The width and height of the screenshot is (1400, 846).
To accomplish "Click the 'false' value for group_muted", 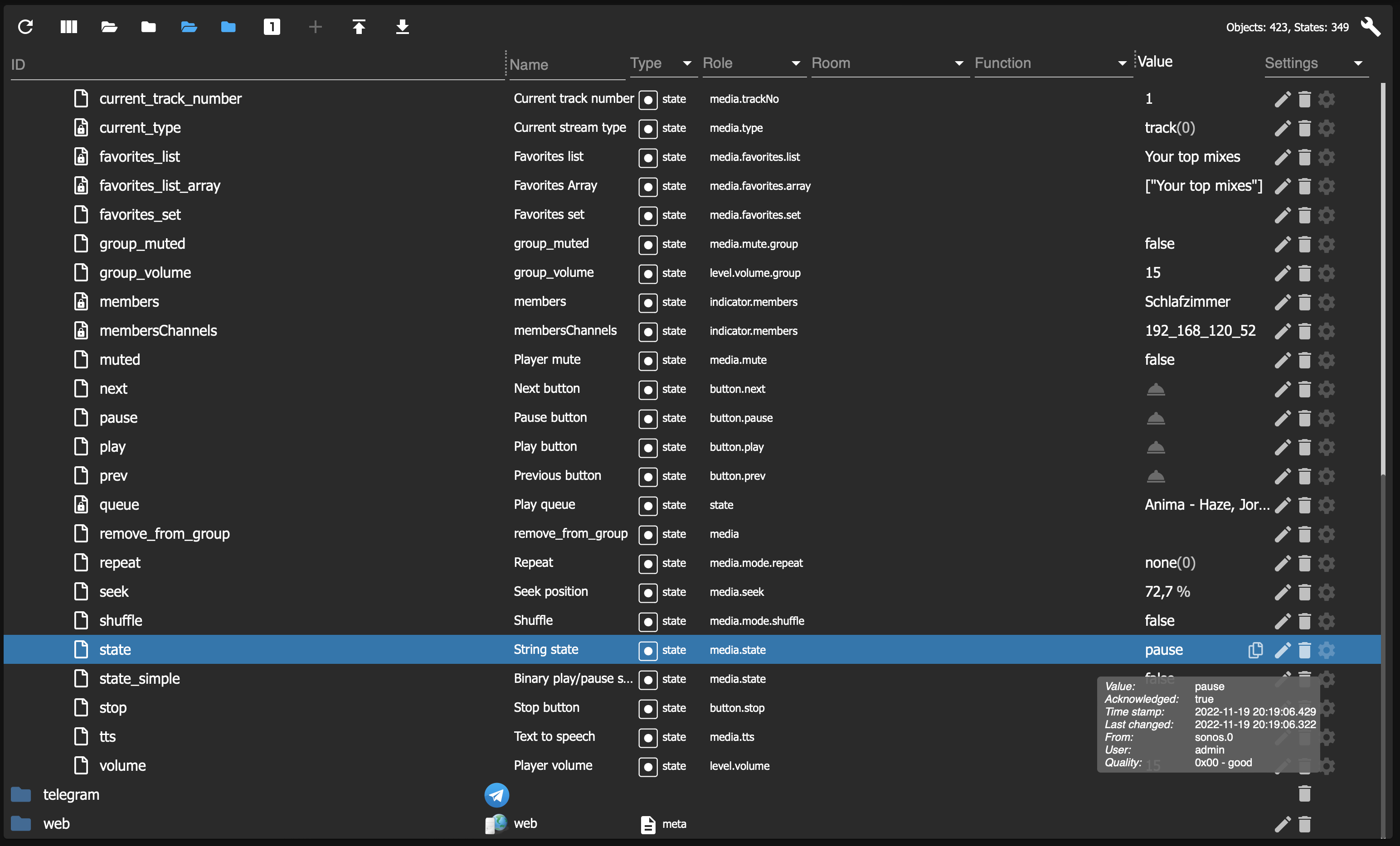I will pos(1159,244).
